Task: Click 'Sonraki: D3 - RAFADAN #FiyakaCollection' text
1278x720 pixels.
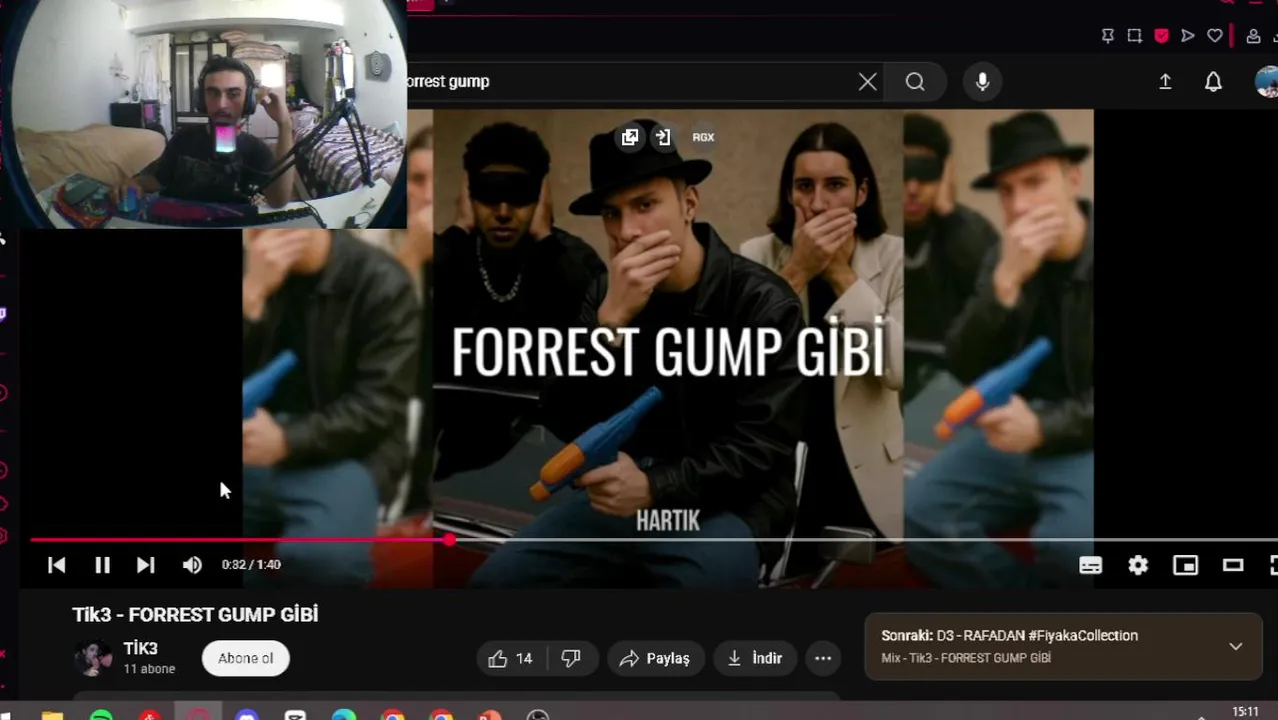Action: pyautogui.click(x=1009, y=636)
